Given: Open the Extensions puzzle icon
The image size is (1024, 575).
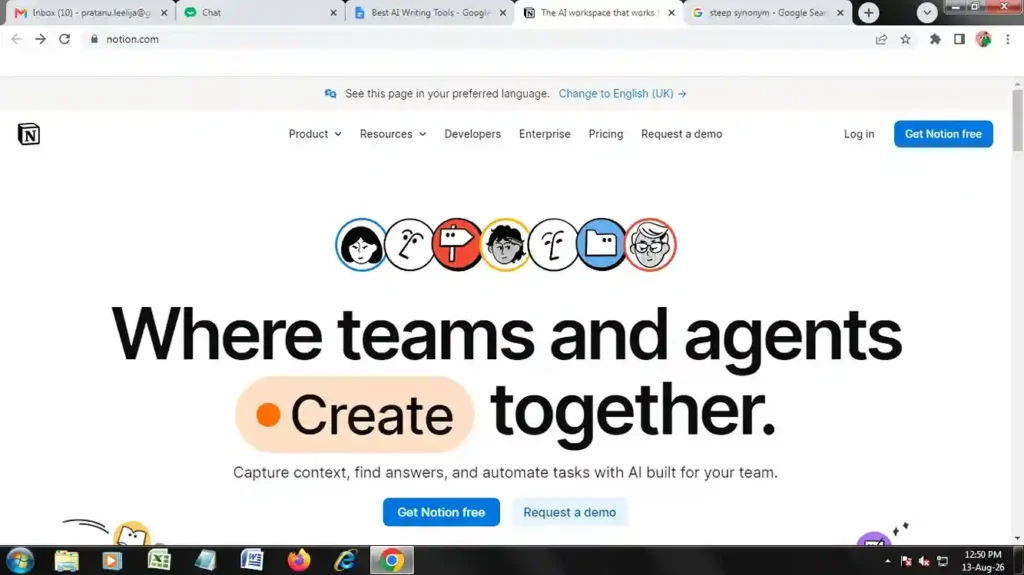Looking at the screenshot, I should [x=935, y=39].
